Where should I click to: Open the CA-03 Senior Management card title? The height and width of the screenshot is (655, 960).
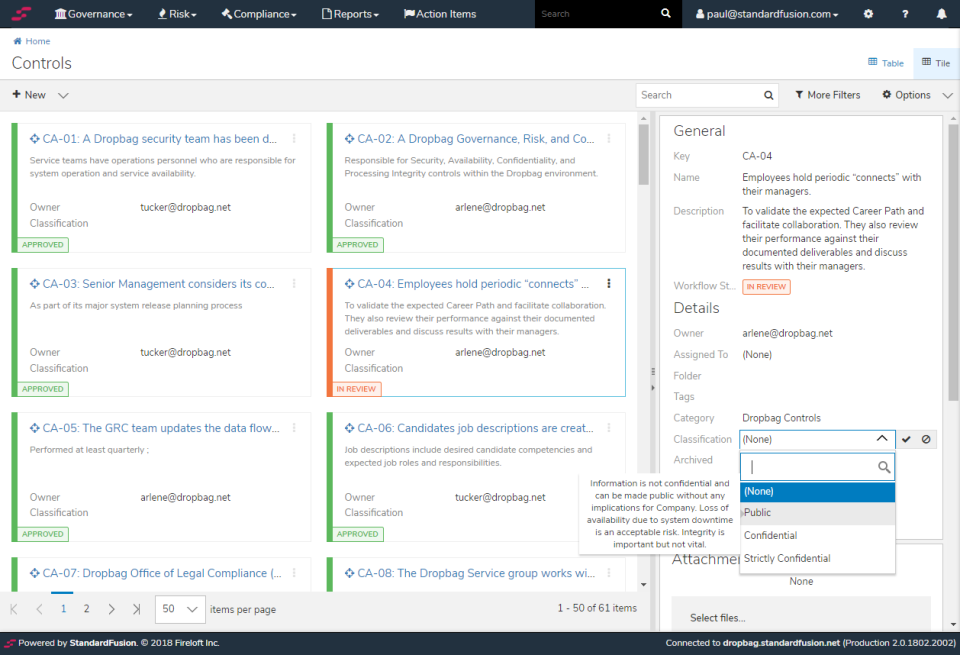click(158, 284)
